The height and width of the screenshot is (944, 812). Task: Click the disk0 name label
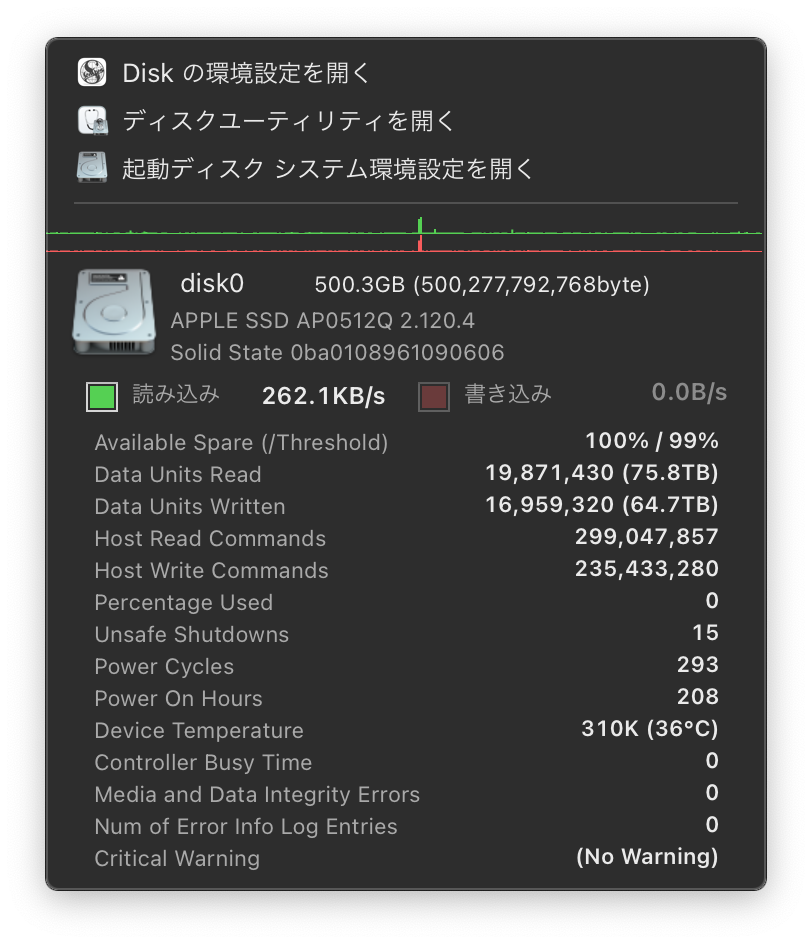(x=212, y=284)
